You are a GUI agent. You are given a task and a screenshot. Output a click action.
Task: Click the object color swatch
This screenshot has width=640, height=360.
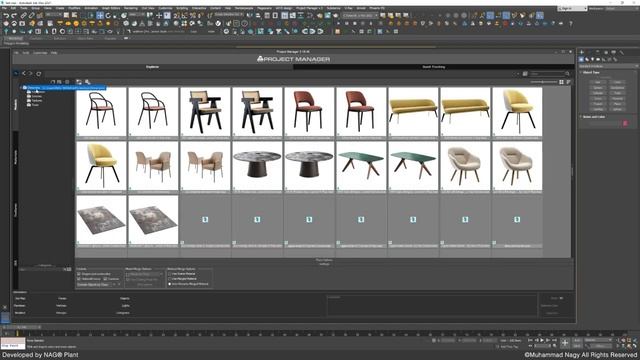point(625,123)
